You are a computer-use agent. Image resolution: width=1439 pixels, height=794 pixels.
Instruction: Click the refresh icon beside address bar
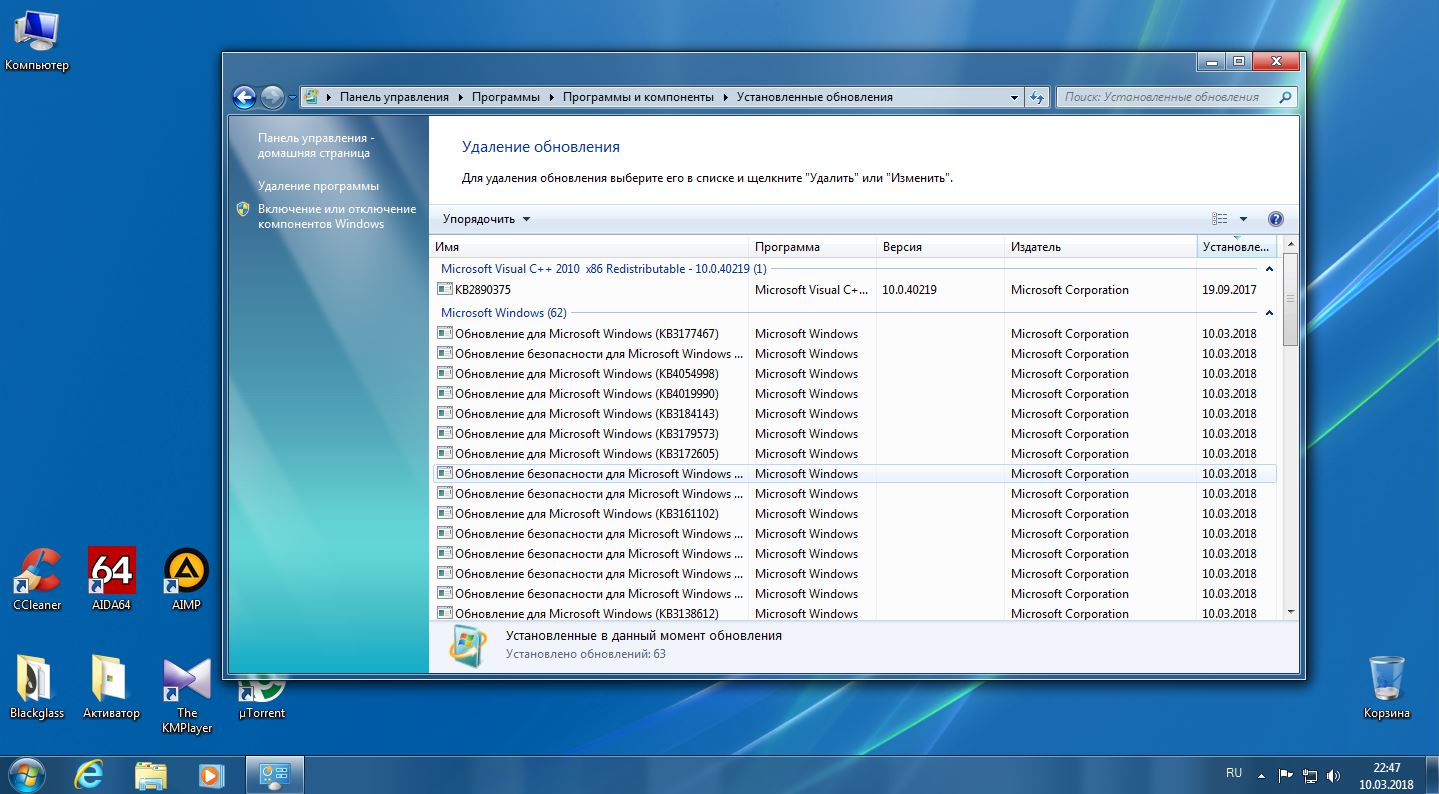(x=1037, y=97)
